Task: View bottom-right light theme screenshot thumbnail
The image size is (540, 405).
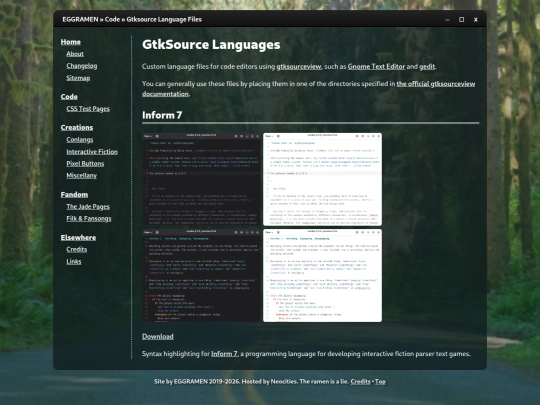Action: pyautogui.click(x=322, y=276)
